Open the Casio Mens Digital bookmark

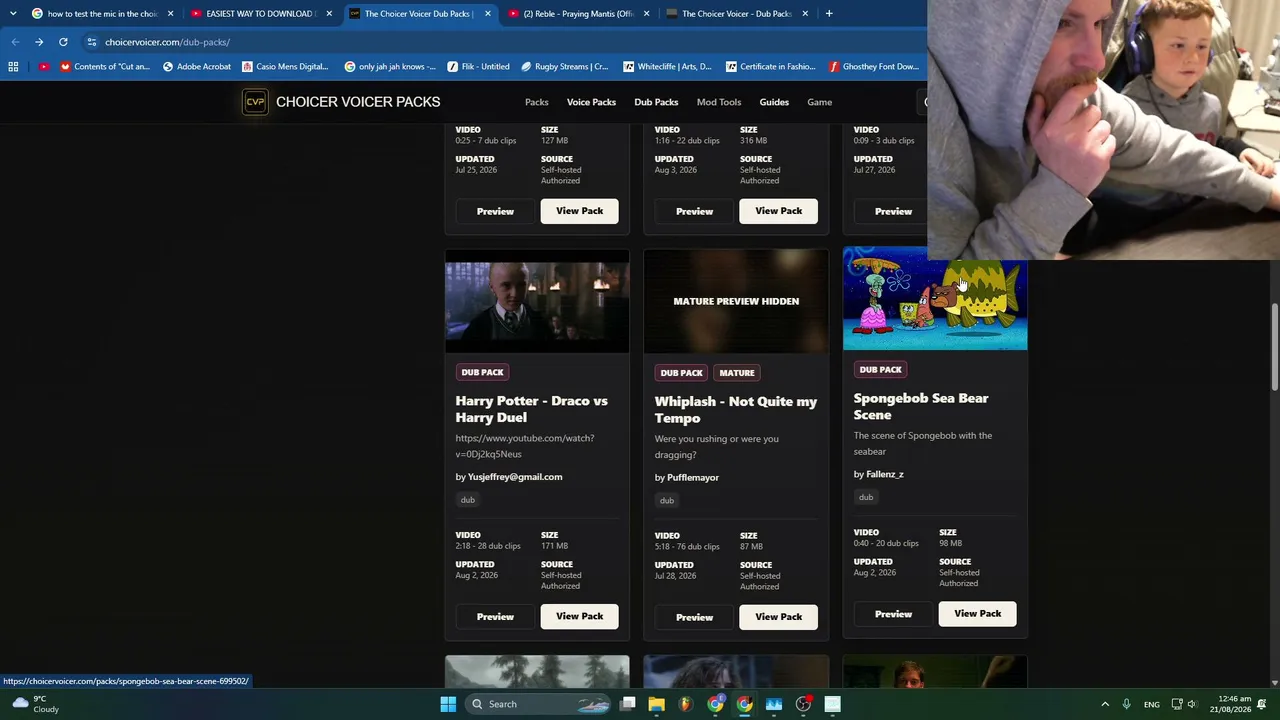[x=285, y=67]
